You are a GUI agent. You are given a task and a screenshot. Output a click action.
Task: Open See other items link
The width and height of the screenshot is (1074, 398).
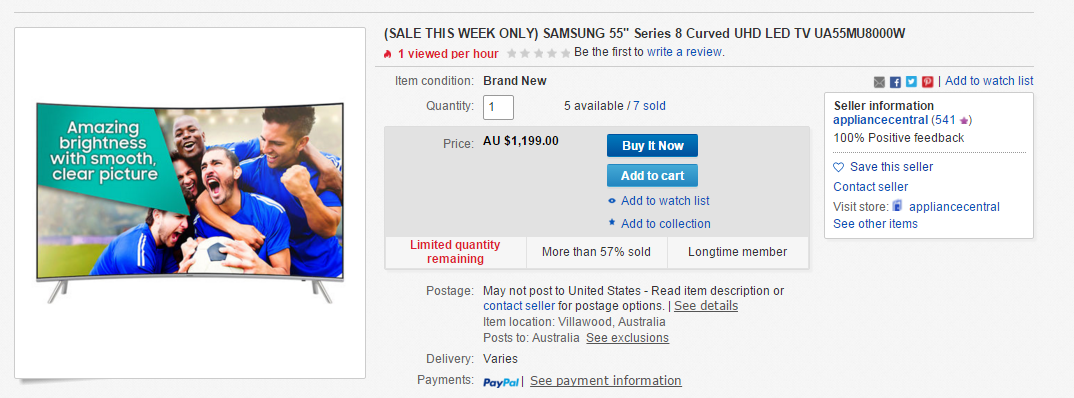[875, 223]
